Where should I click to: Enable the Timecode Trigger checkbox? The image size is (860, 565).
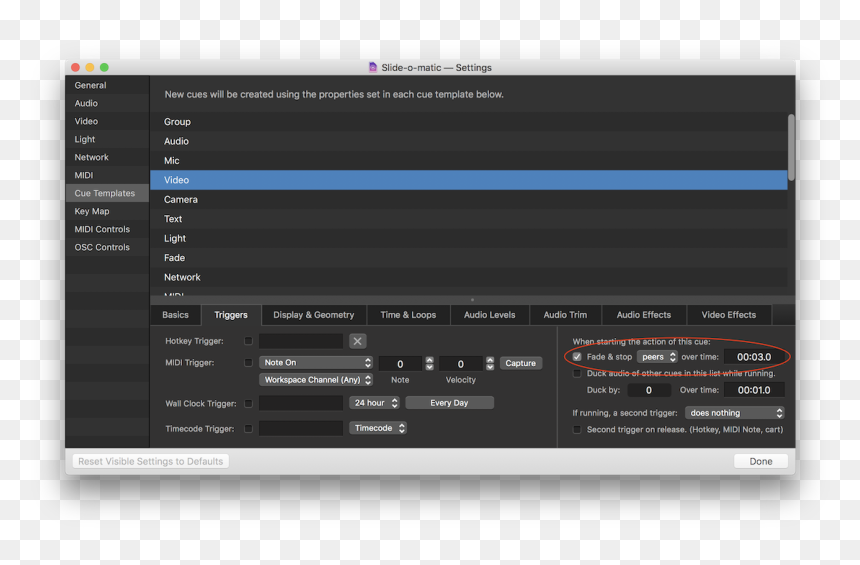(x=248, y=428)
